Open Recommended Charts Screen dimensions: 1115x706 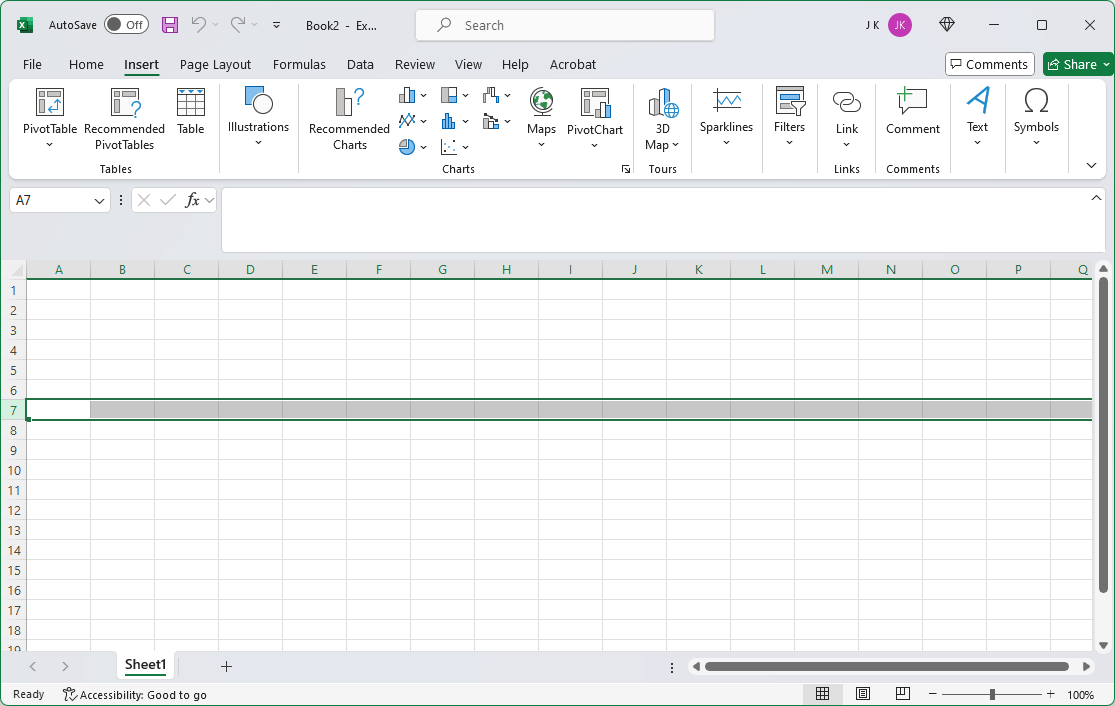[349, 119]
